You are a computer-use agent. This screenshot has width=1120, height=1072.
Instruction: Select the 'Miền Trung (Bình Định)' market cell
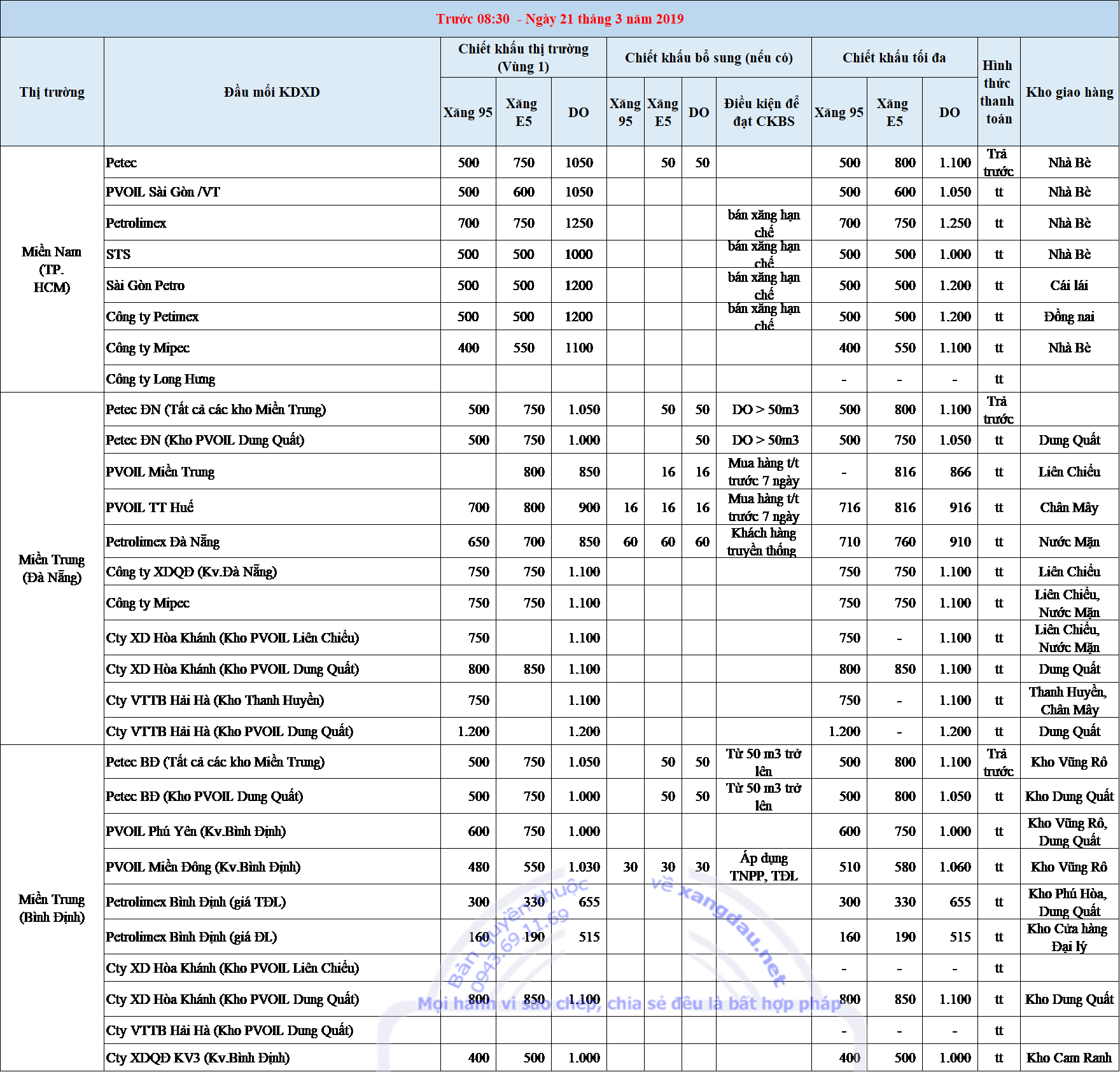tap(52, 908)
